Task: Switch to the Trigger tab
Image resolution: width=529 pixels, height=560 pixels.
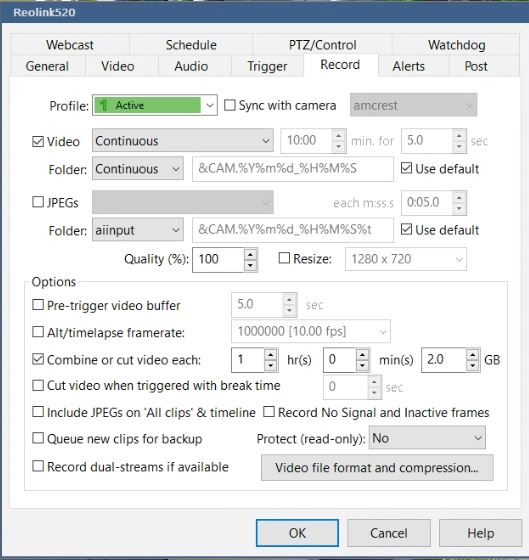Action: coord(267,66)
